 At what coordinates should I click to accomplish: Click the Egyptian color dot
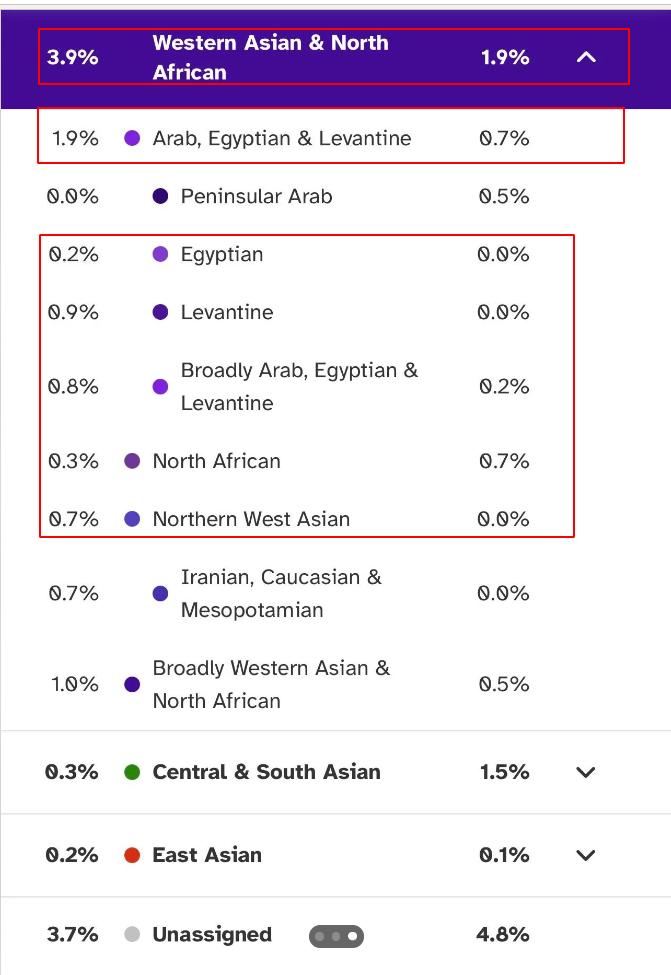[x=160, y=255]
